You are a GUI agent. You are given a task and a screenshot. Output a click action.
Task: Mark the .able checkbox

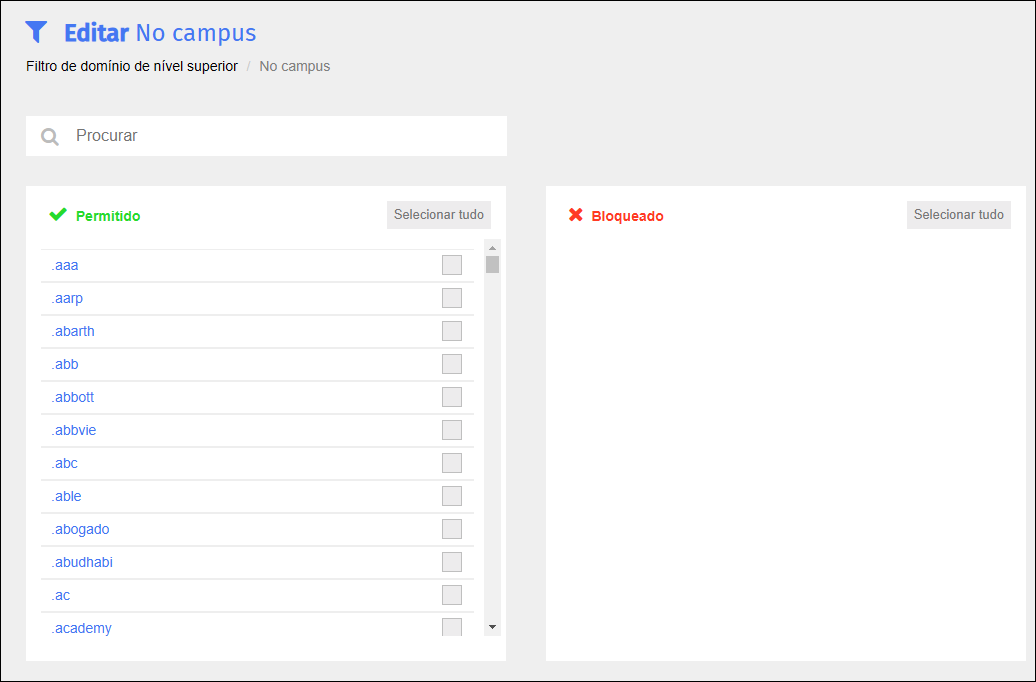point(452,496)
